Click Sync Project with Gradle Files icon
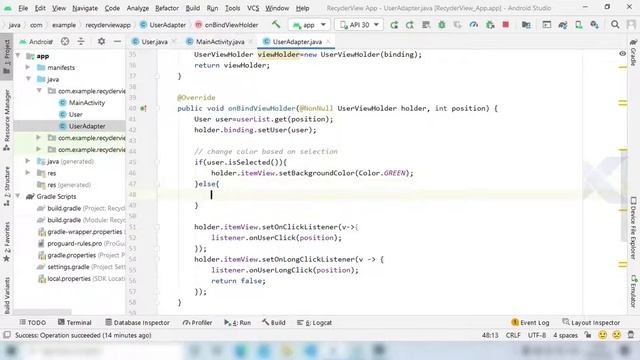This screenshot has height=360, width=640. coord(562,25)
